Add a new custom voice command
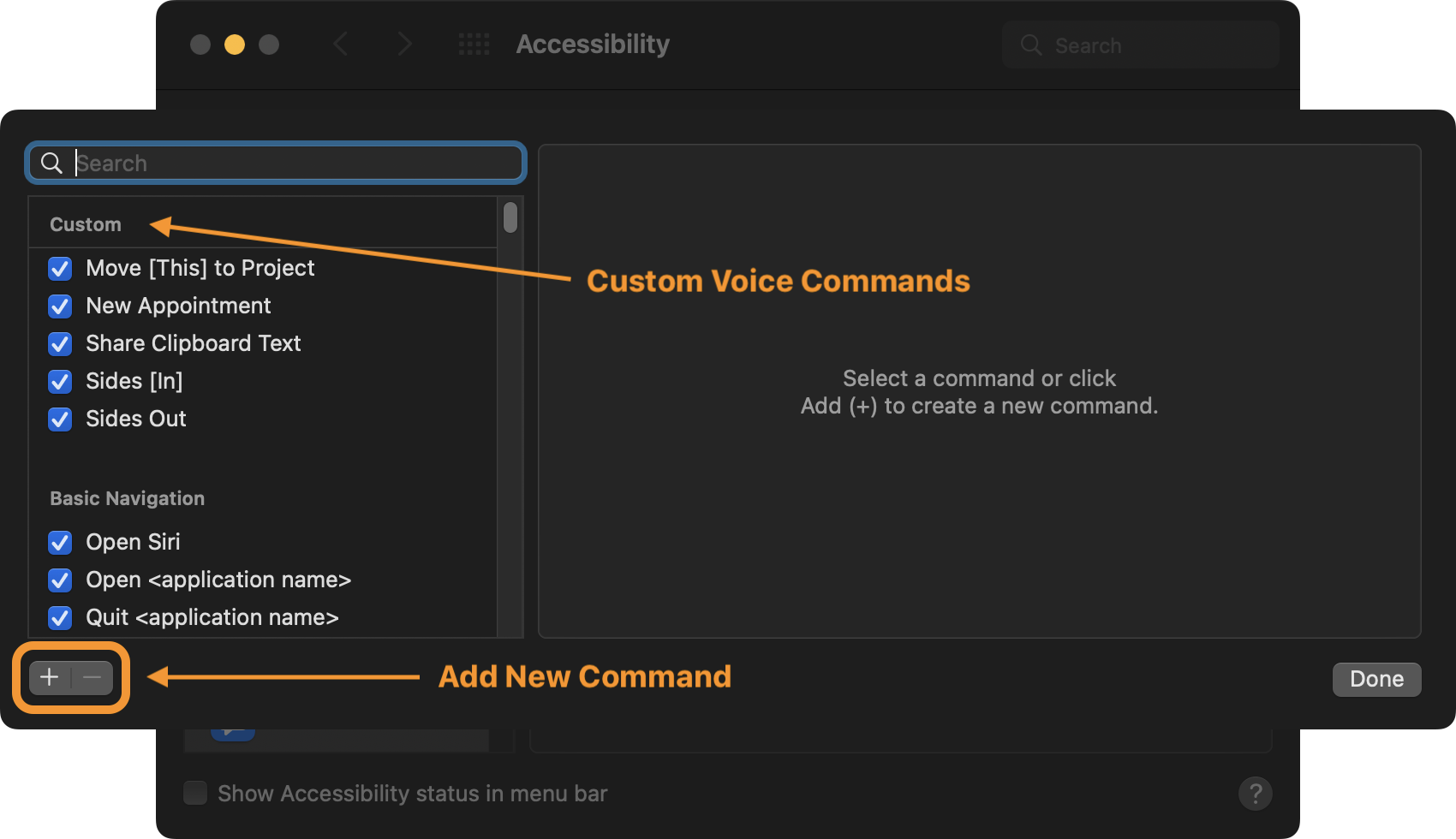Screen dimensions: 1456x839 pyautogui.click(x=48, y=677)
